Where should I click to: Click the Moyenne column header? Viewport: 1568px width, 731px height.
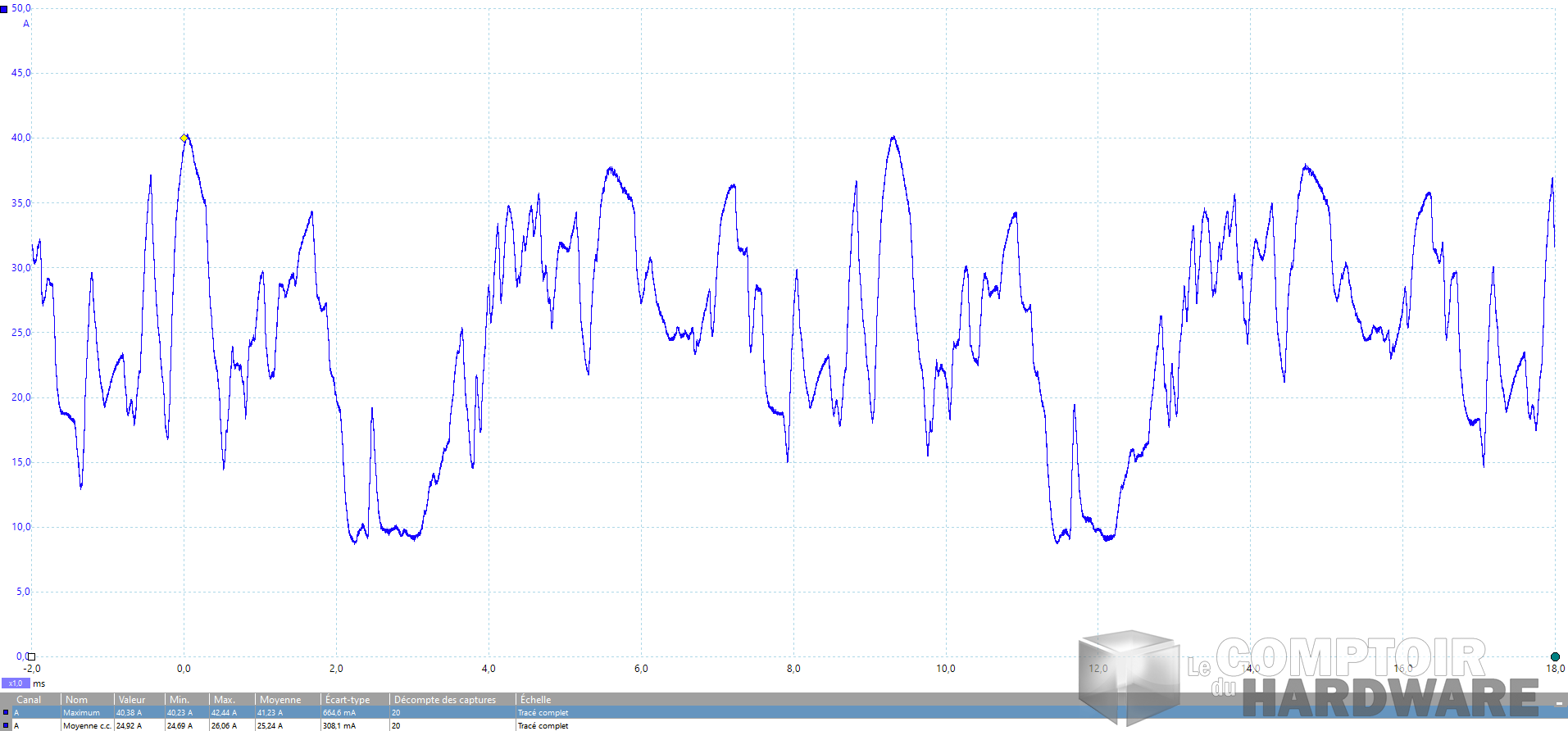click(280, 700)
